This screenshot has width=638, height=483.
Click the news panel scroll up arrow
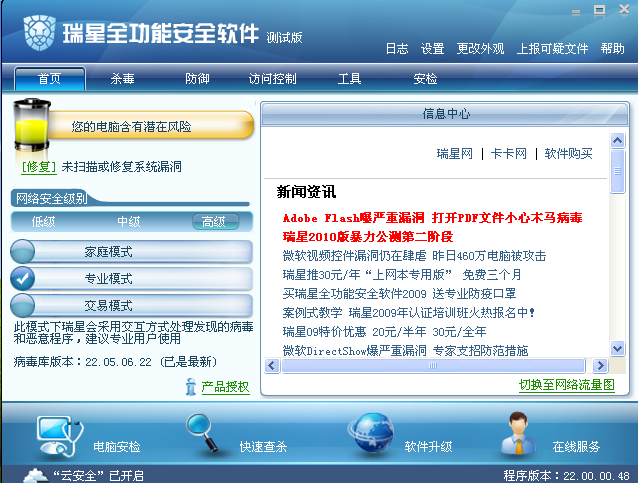coord(618,141)
